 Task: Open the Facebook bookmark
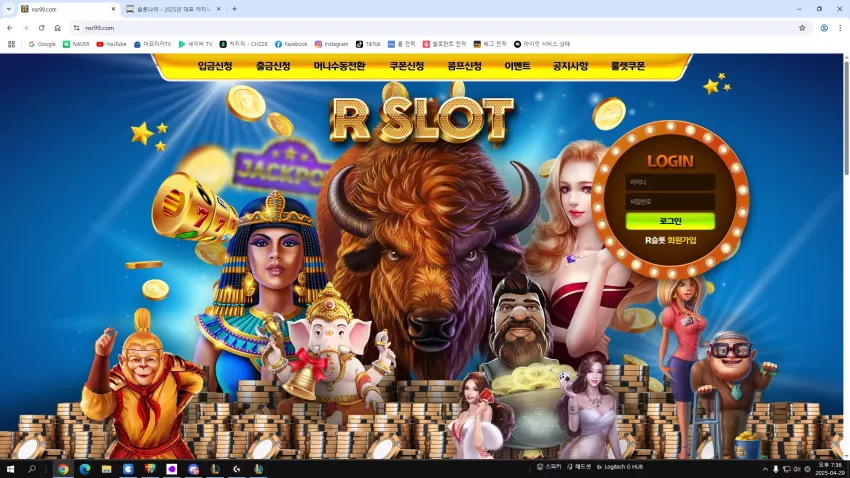pos(291,44)
